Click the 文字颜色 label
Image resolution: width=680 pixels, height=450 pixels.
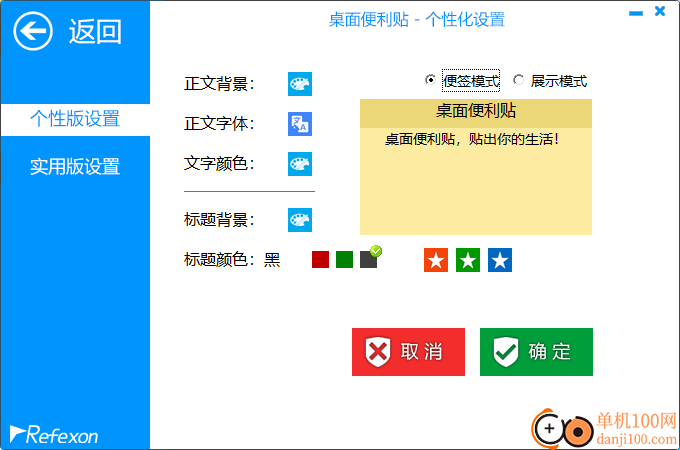(219, 164)
